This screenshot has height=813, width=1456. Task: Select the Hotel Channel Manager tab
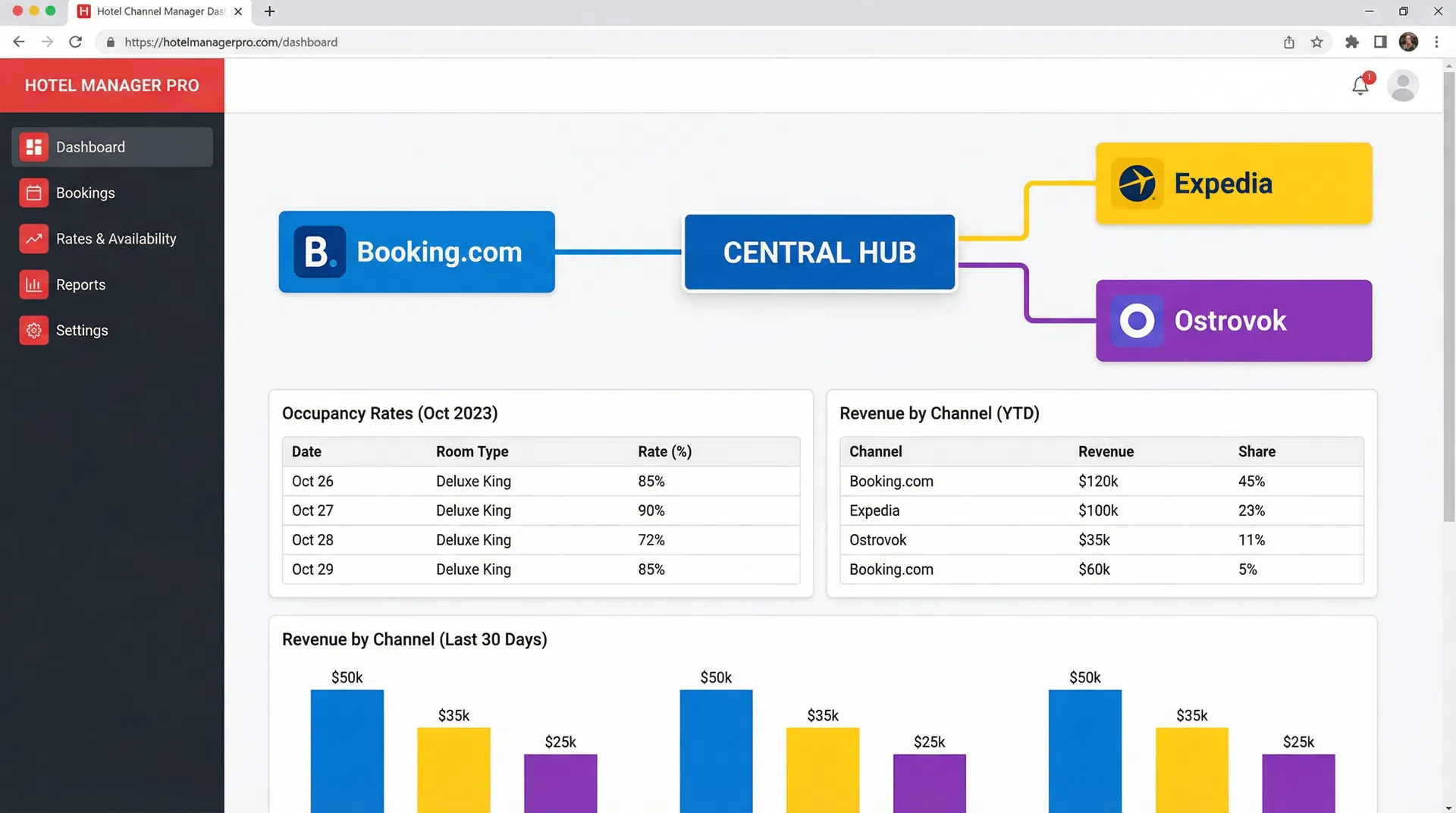[x=160, y=11]
